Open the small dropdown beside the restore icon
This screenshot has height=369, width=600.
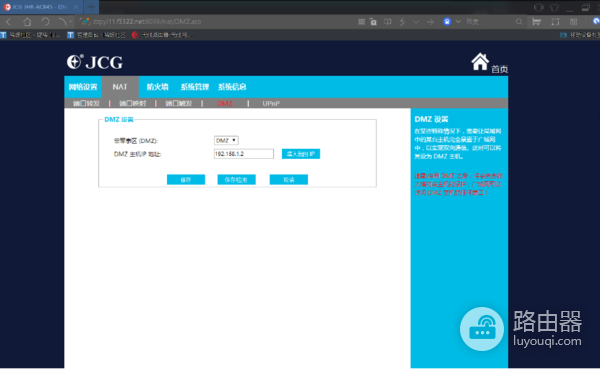coord(71,22)
